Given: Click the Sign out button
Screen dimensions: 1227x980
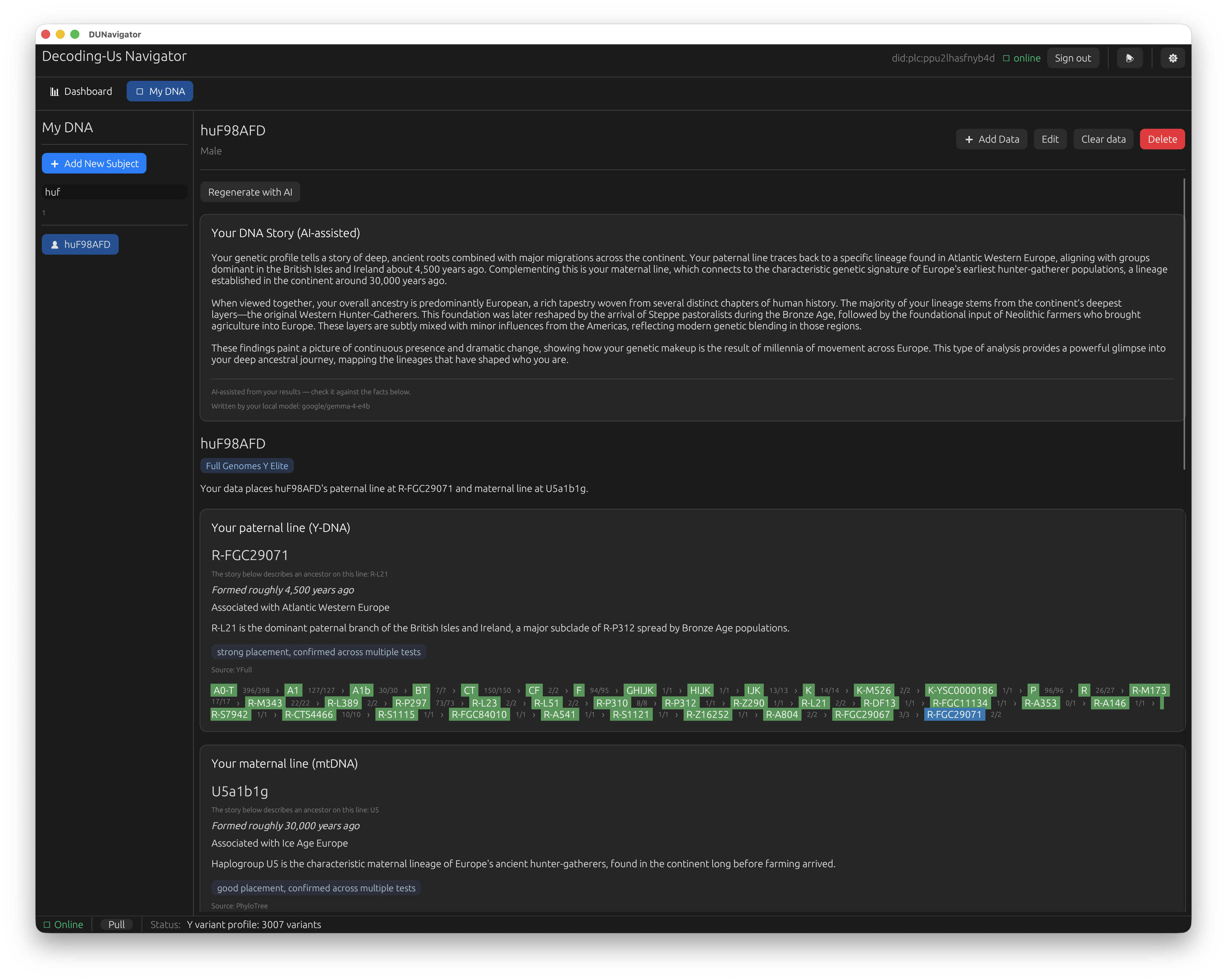Looking at the screenshot, I should click(1072, 58).
